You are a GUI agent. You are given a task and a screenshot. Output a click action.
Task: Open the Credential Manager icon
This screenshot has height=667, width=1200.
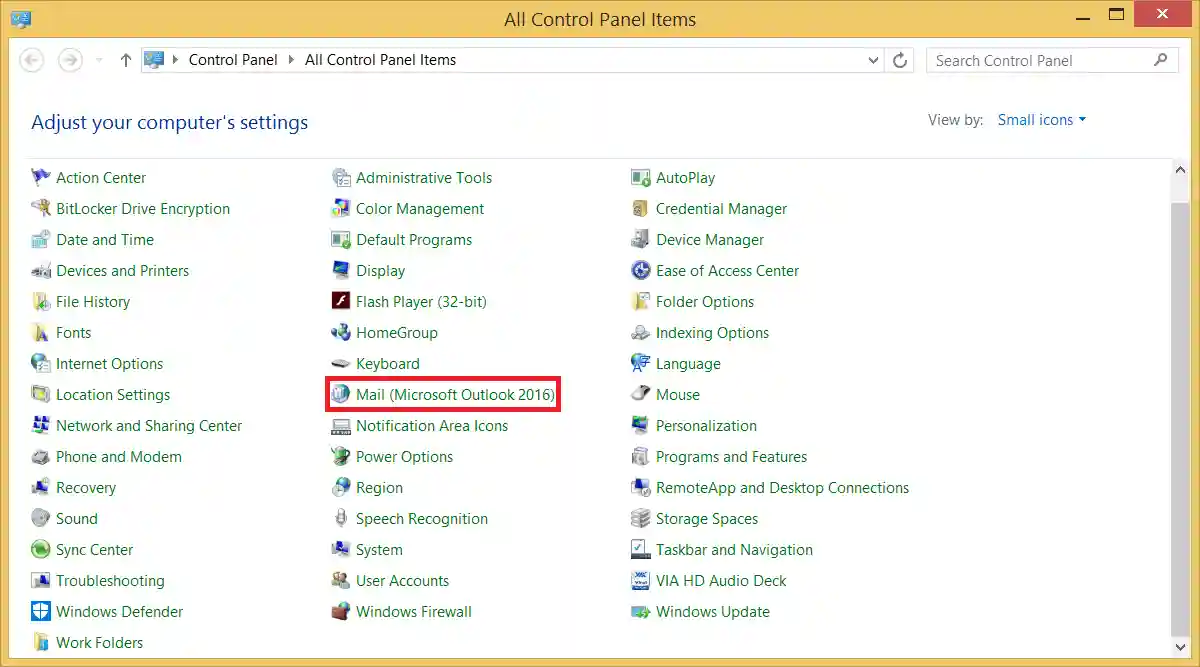(x=640, y=209)
